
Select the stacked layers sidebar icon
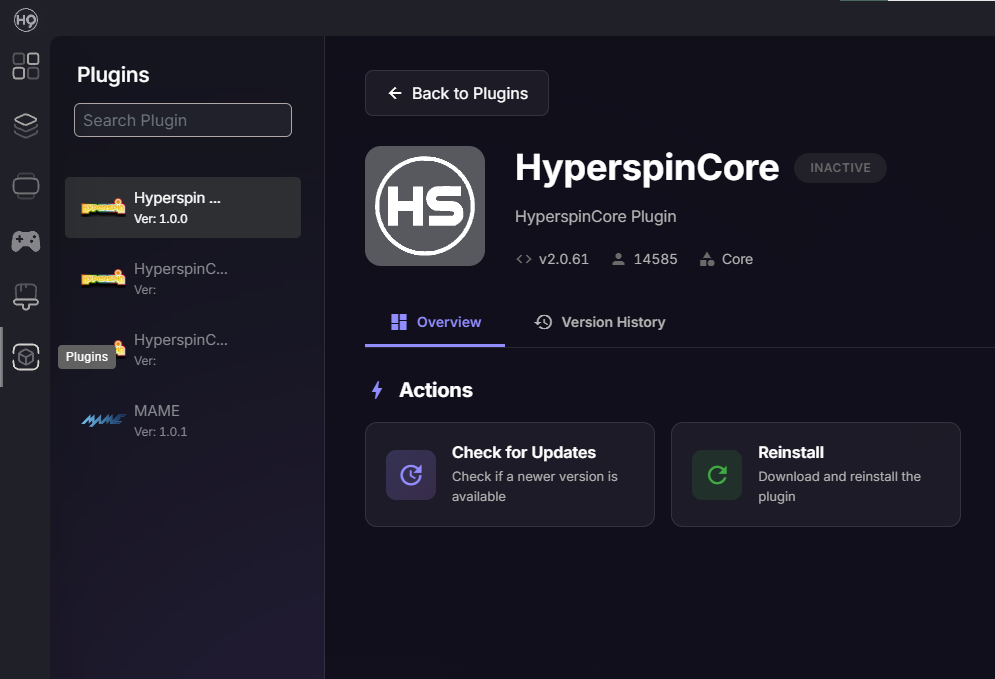point(26,125)
